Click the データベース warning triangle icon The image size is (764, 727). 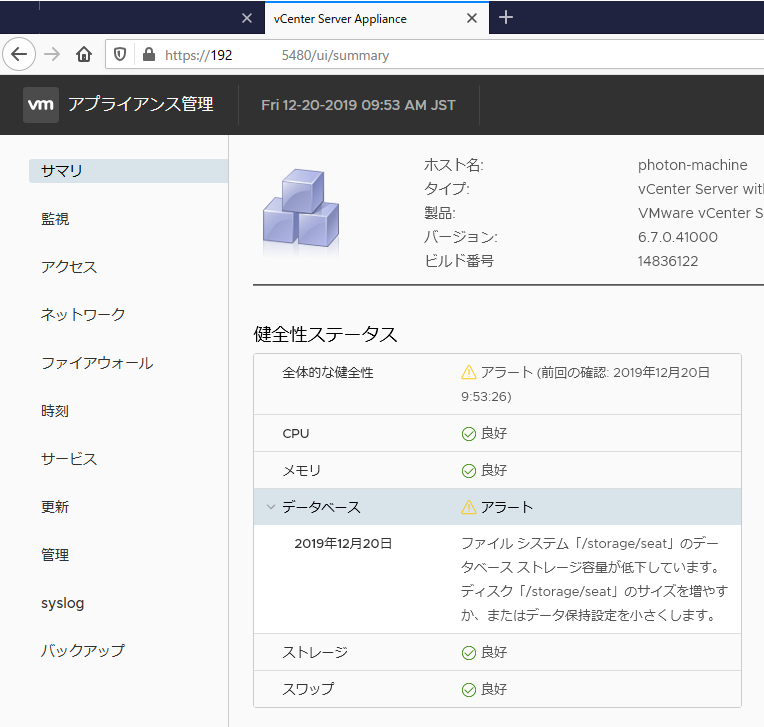click(469, 507)
